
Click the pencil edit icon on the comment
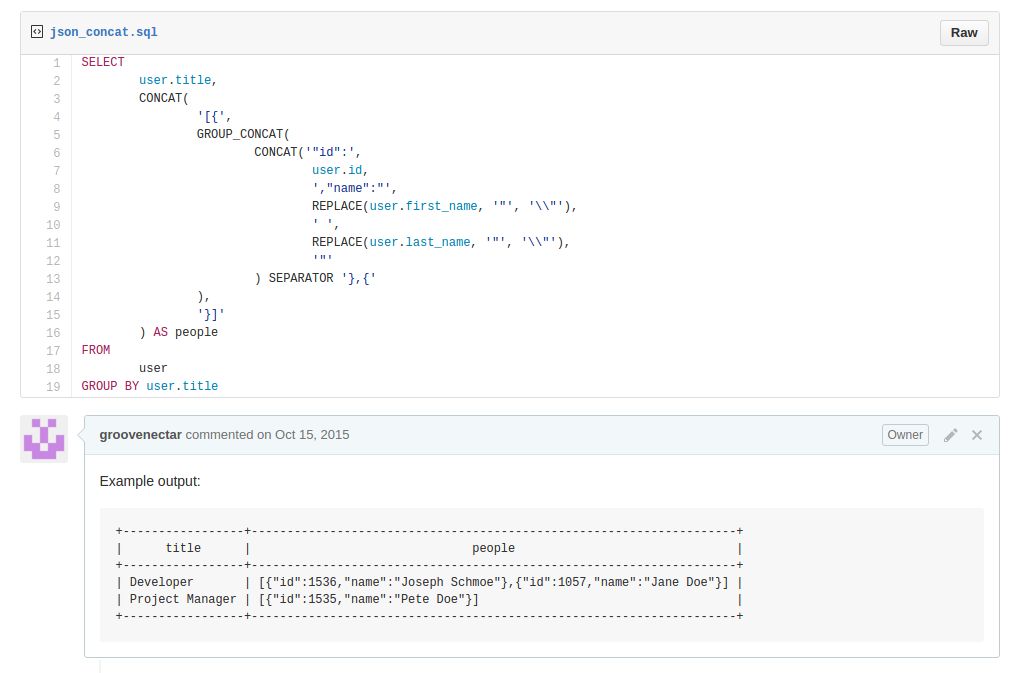[x=951, y=435]
